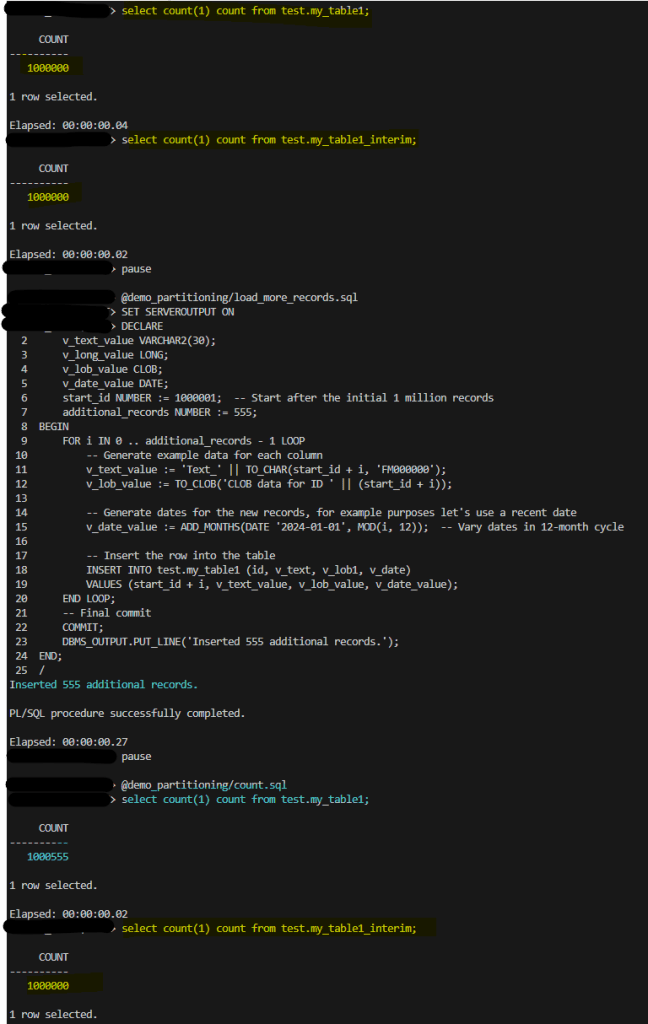Click the Elapsed: 00:00:00.27 timing line
This screenshot has width=648, height=1024.
click(68, 742)
